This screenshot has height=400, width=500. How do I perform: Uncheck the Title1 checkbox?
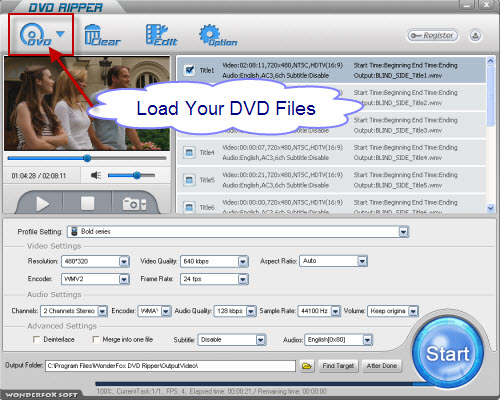click(x=189, y=70)
